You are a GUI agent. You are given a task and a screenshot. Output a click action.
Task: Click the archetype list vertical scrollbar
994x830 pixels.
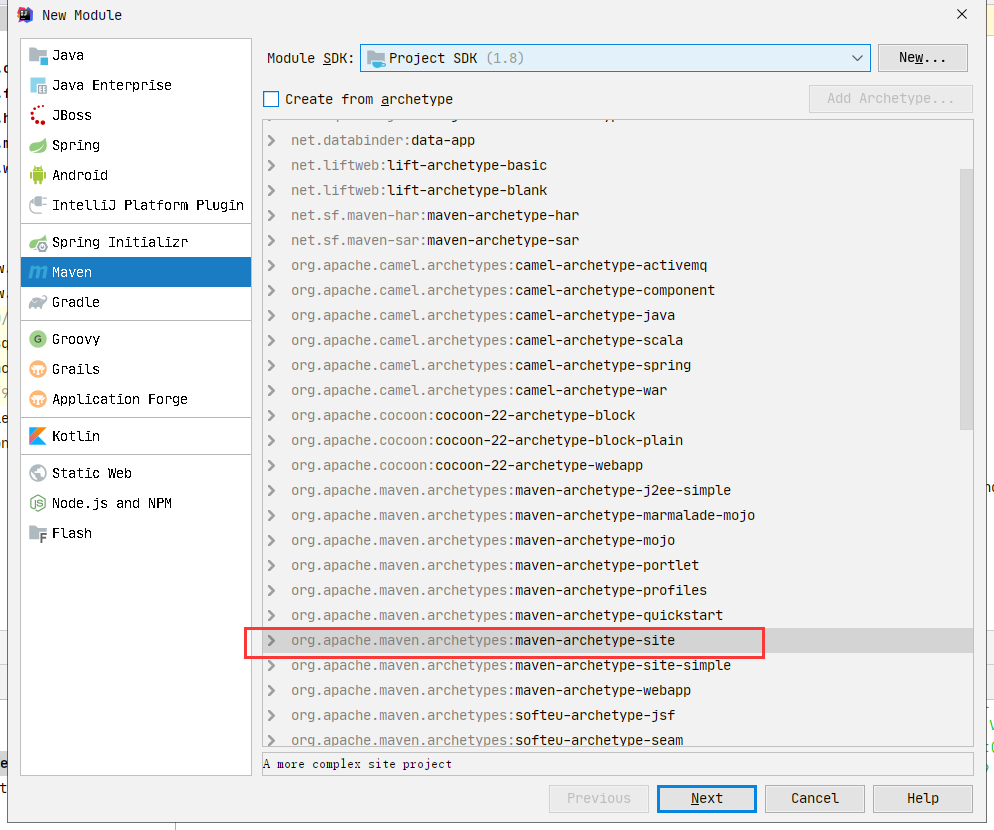(x=966, y=299)
